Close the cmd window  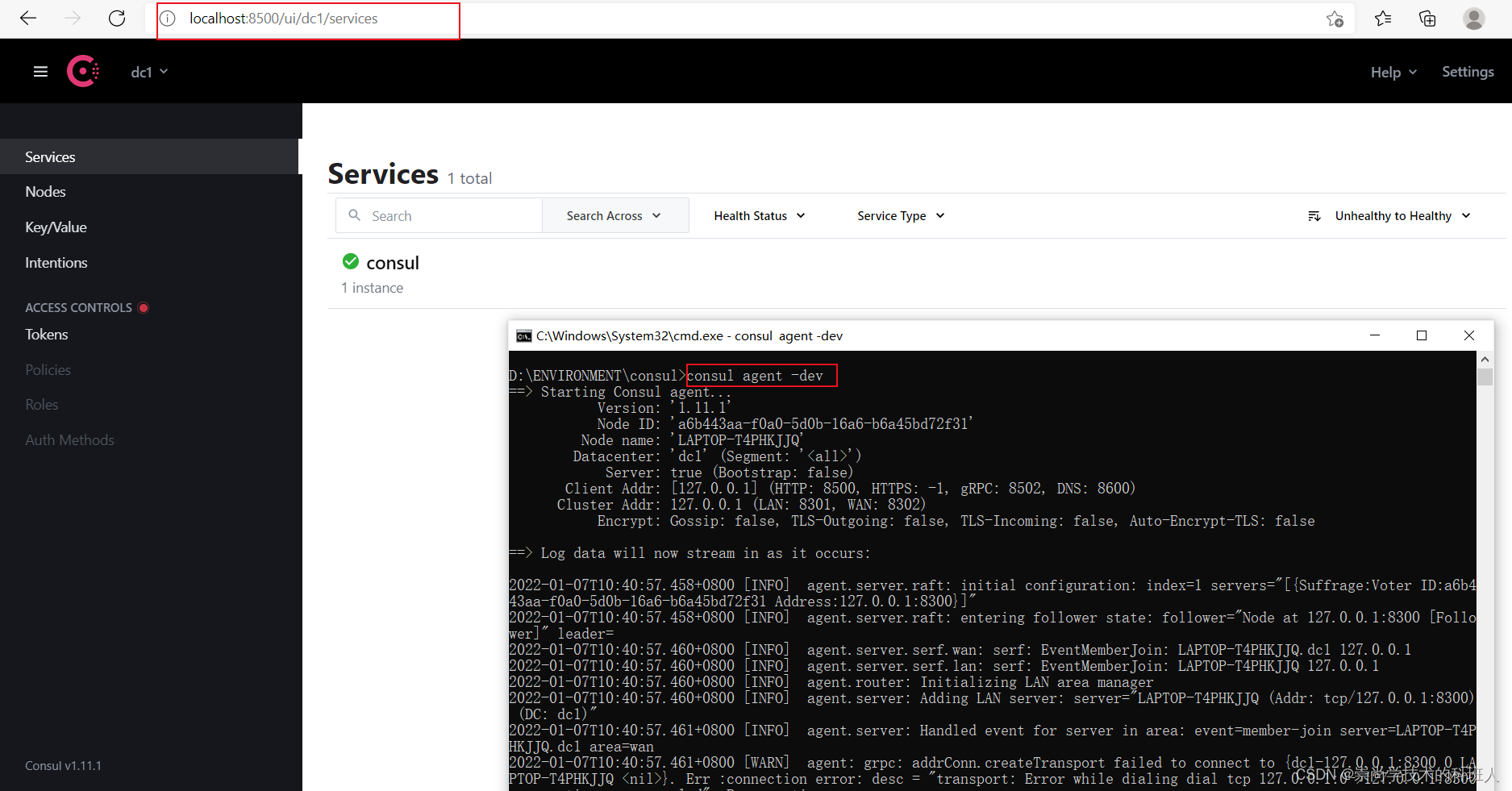tap(1469, 335)
